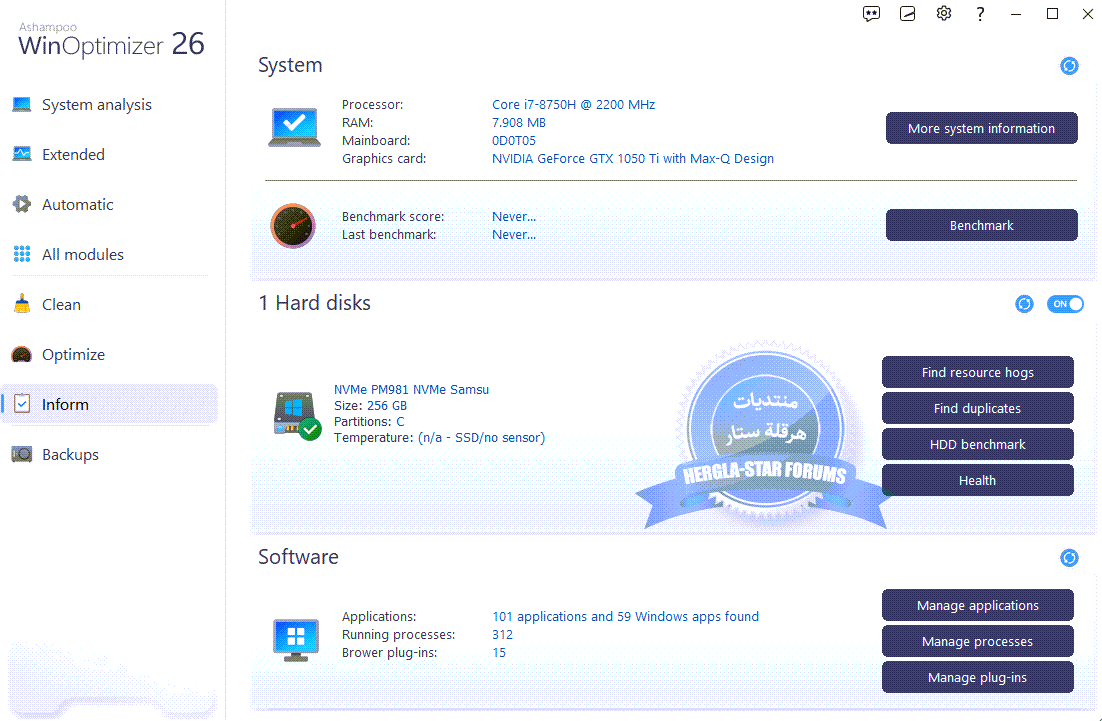The width and height of the screenshot is (1102, 721).
Task: Click the Backups safe icon
Action: (22, 455)
